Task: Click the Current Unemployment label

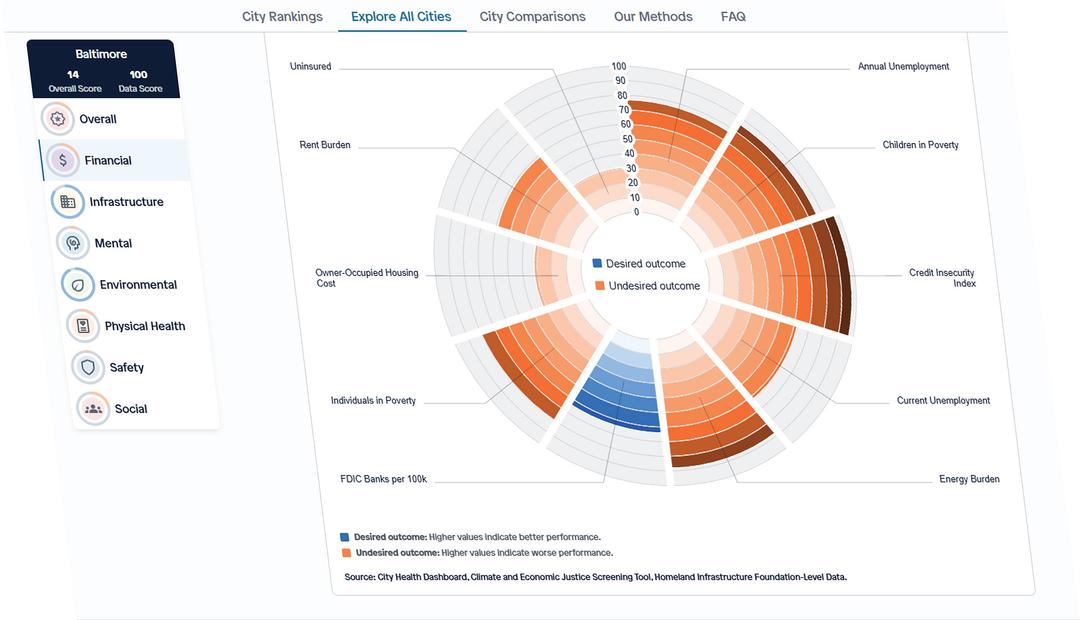Action: tap(943, 400)
